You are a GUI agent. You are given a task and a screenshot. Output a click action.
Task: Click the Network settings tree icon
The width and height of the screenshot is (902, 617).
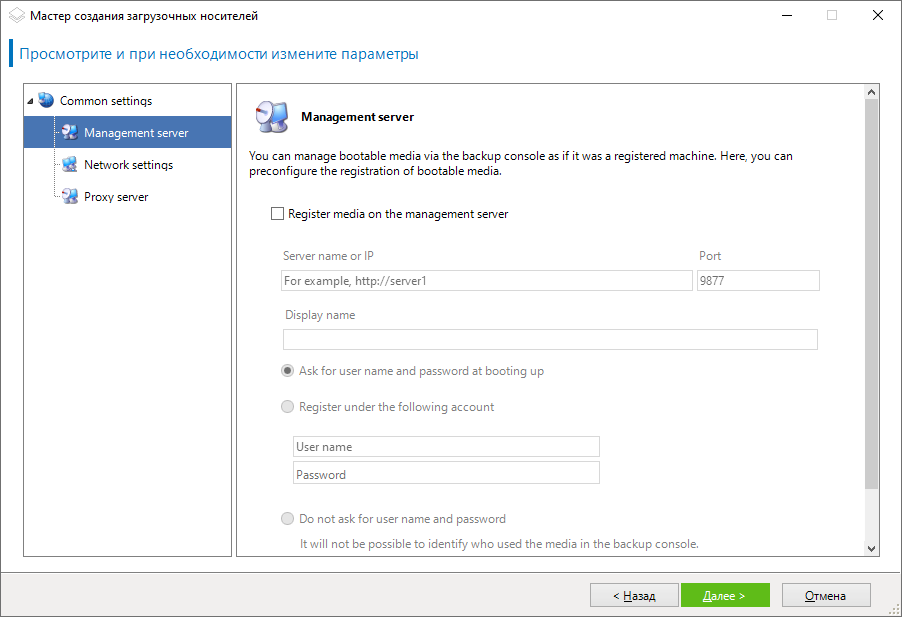69,165
